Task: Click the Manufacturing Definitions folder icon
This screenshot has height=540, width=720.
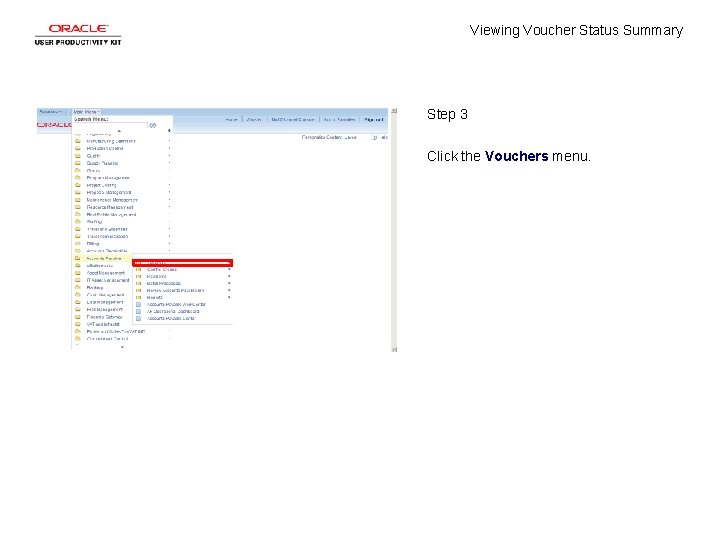Action: click(x=78, y=141)
